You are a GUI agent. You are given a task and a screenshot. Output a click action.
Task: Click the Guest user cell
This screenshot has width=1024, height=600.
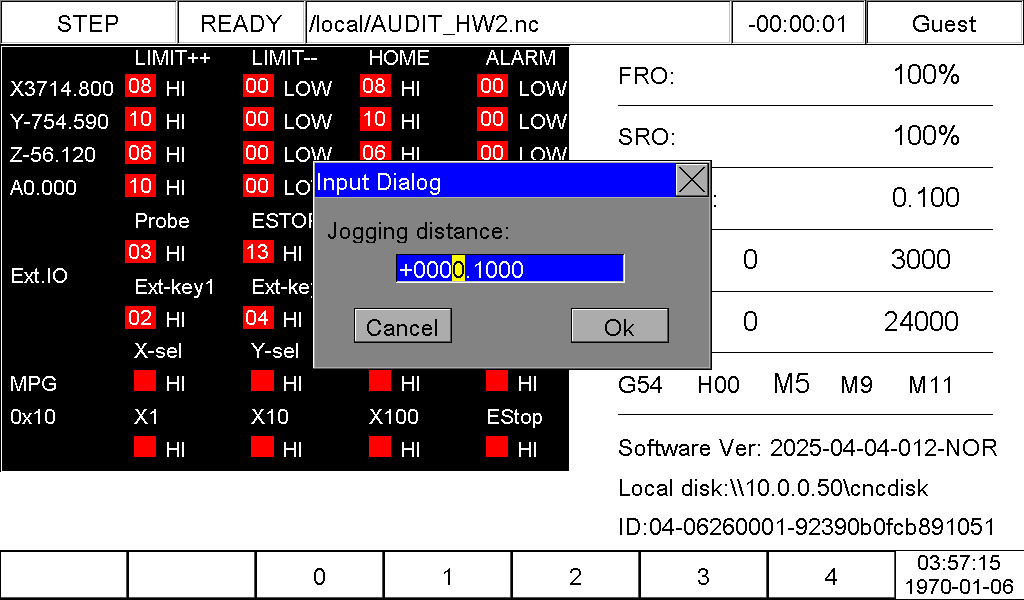click(944, 24)
